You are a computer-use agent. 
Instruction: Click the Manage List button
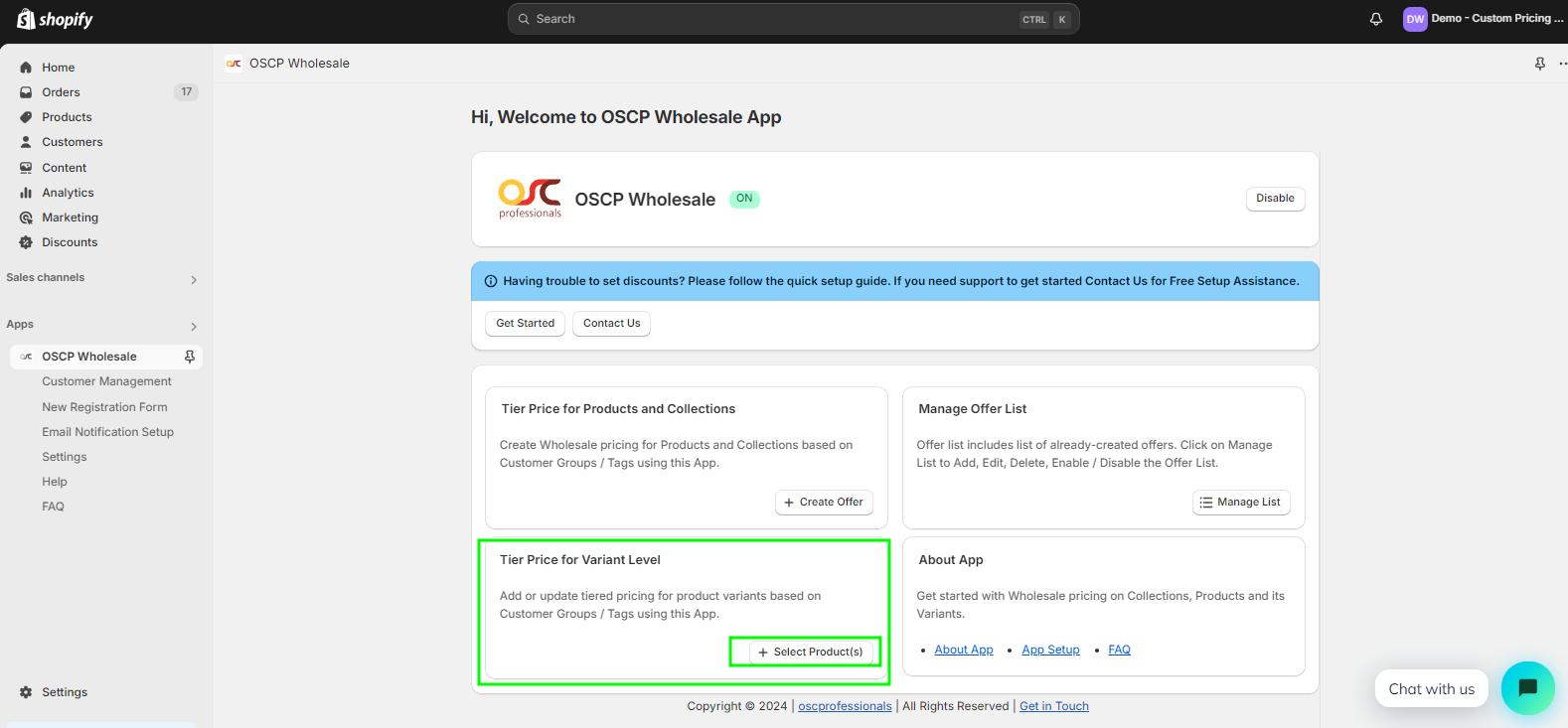1240,503
